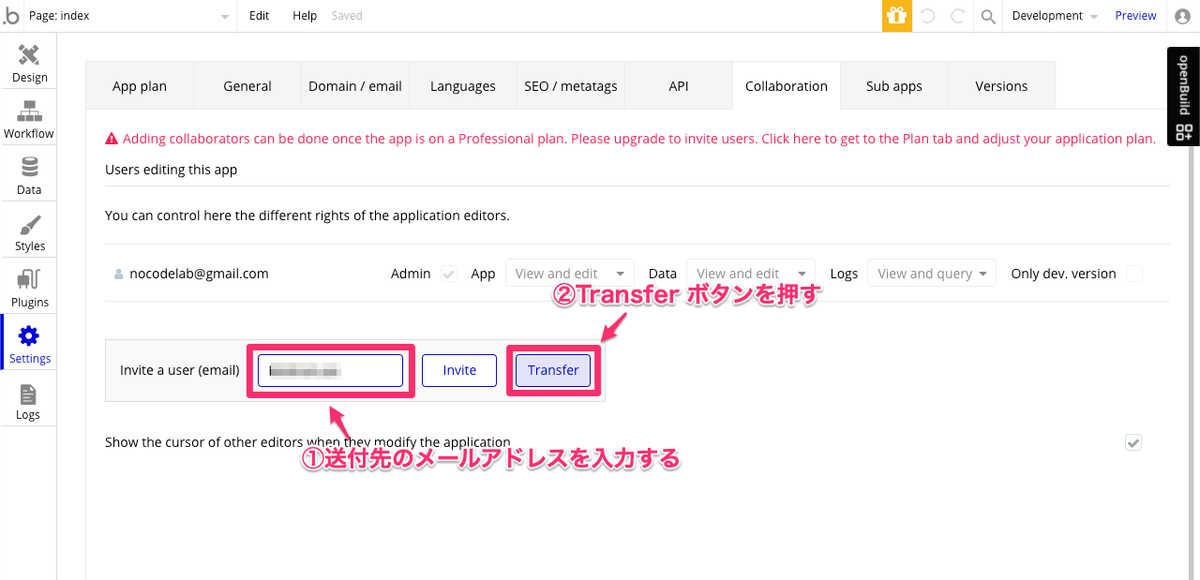
Task: Open the Help menu
Action: point(305,16)
